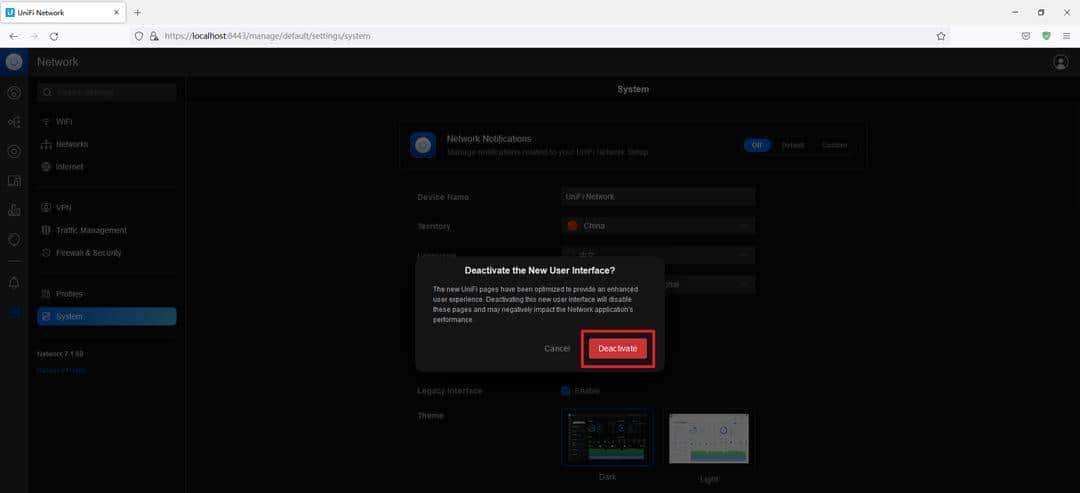Set Network Notifications to Default

(793, 145)
